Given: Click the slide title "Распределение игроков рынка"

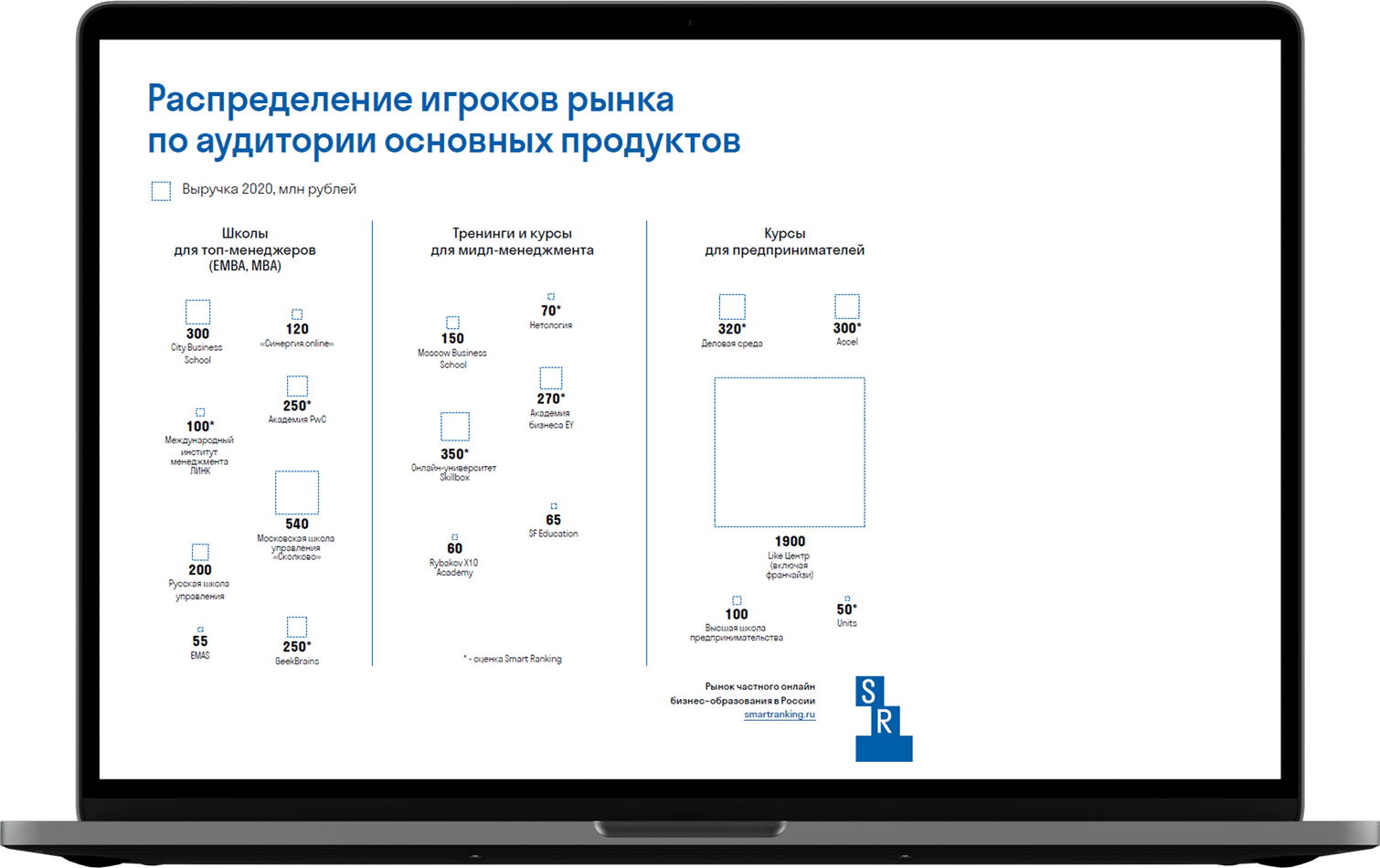Looking at the screenshot, I should pos(411,99).
